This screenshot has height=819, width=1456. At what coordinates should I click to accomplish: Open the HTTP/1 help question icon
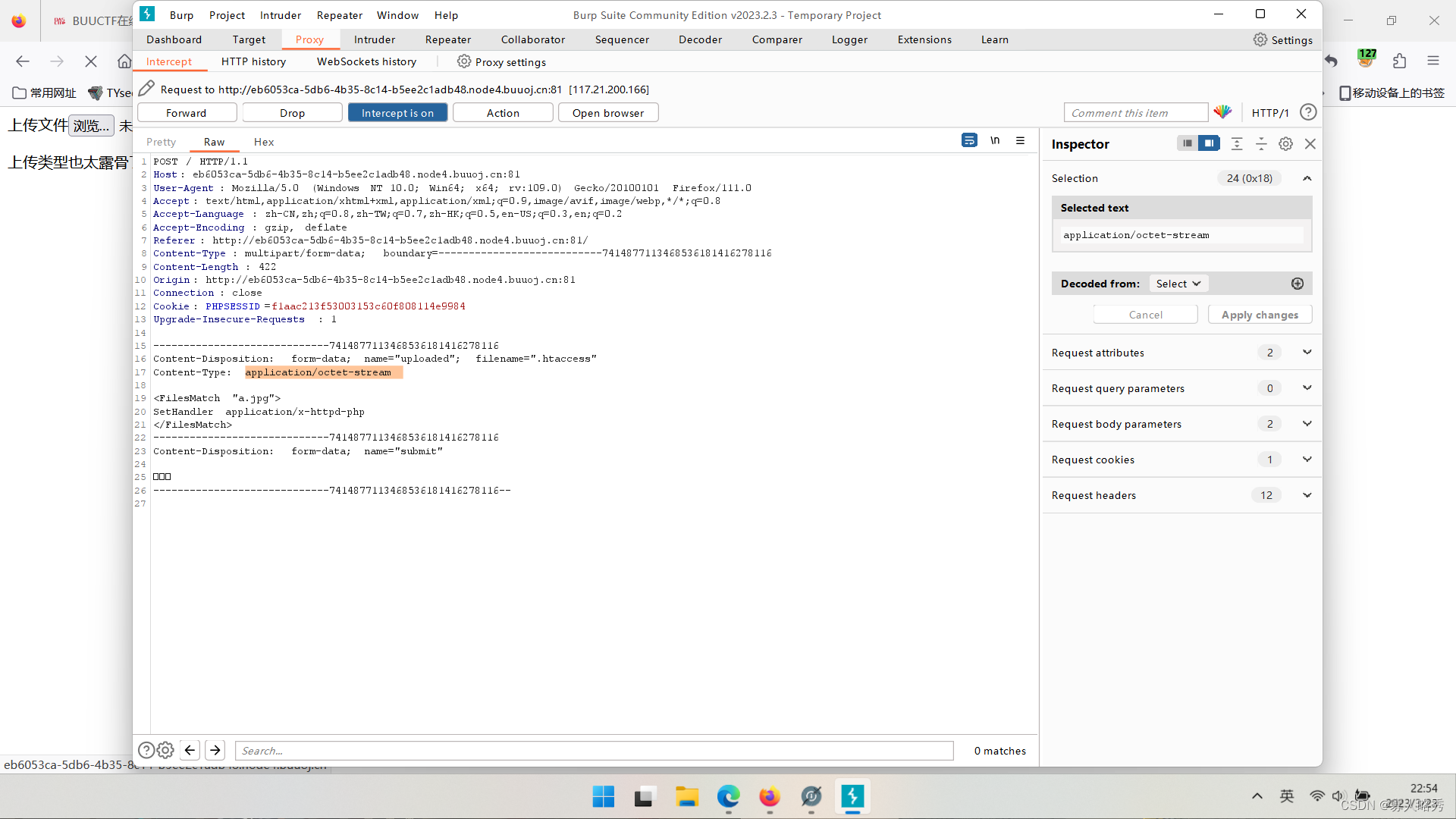pos(1308,112)
